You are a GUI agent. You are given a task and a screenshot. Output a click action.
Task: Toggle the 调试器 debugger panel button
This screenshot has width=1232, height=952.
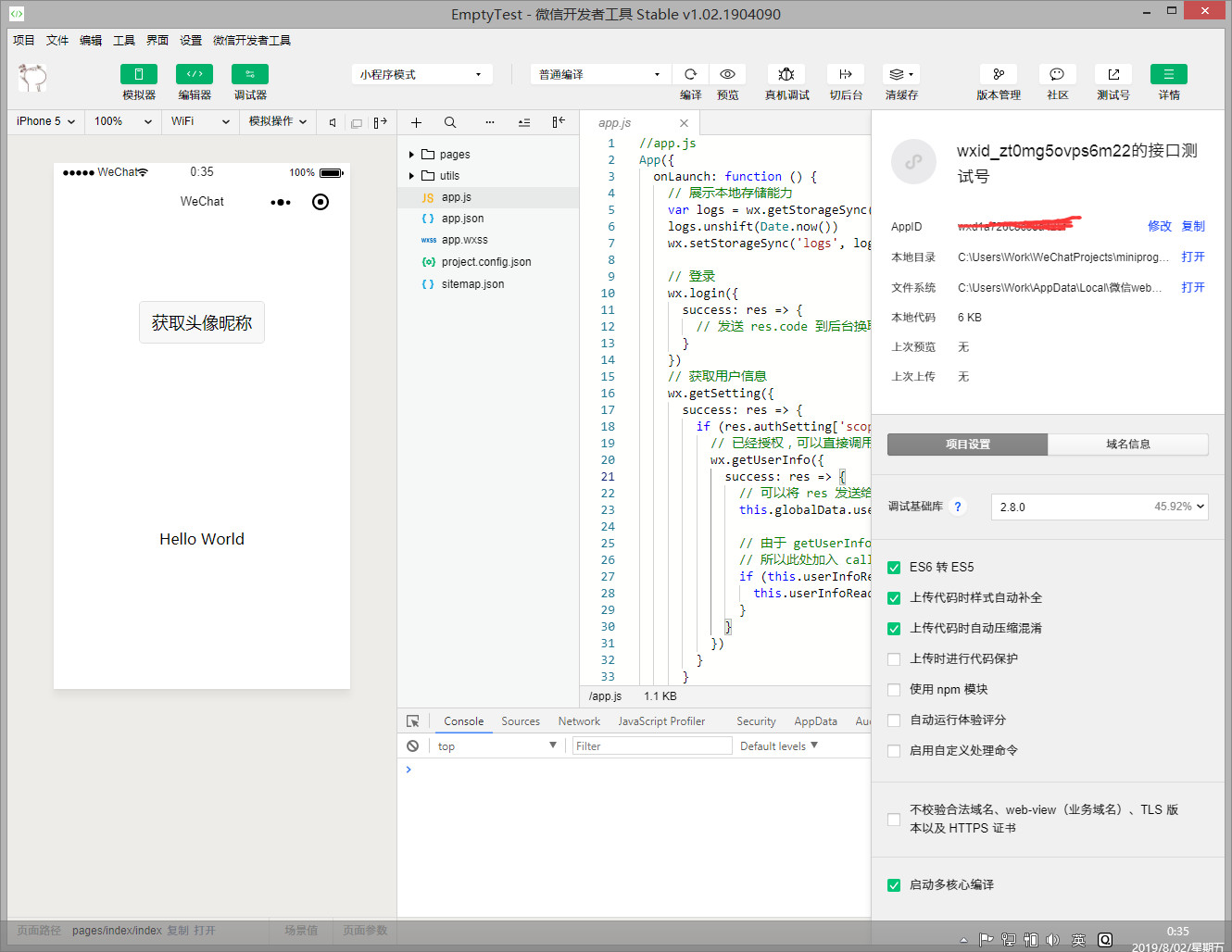[x=250, y=74]
